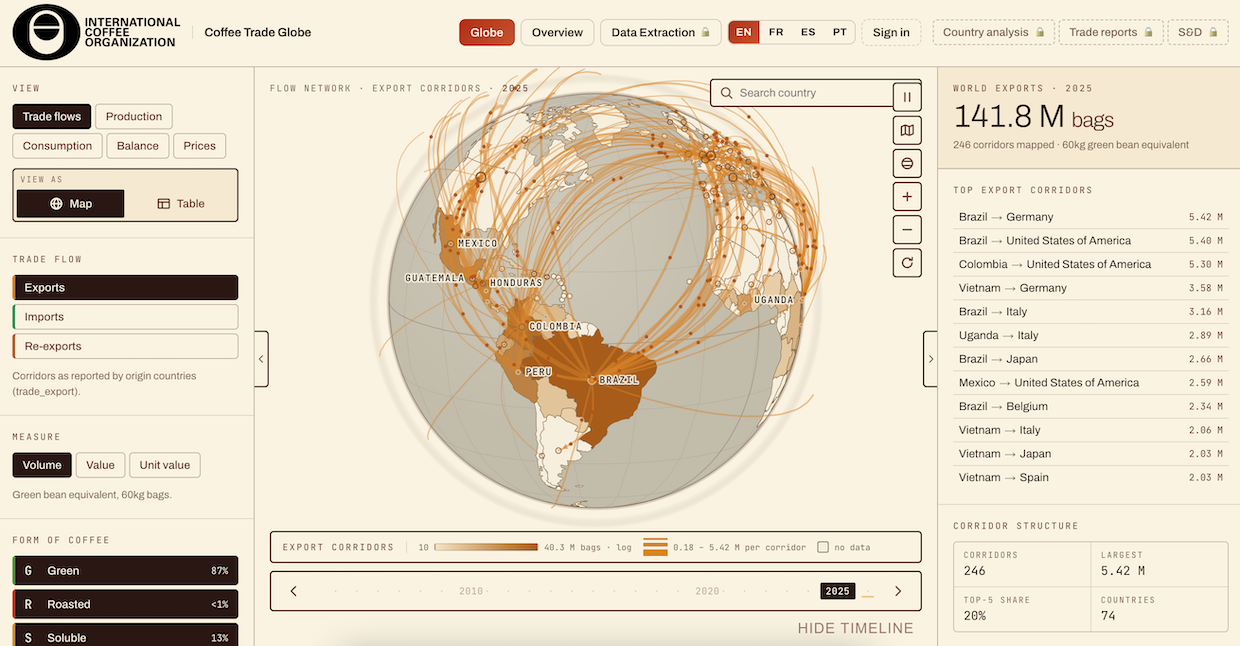The width and height of the screenshot is (1240, 646).
Task: Select Uganda → Italy corridor
Action: click(1092, 335)
